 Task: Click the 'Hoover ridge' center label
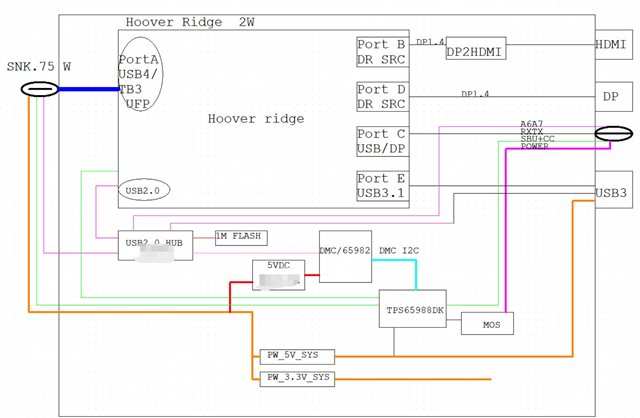(256, 119)
